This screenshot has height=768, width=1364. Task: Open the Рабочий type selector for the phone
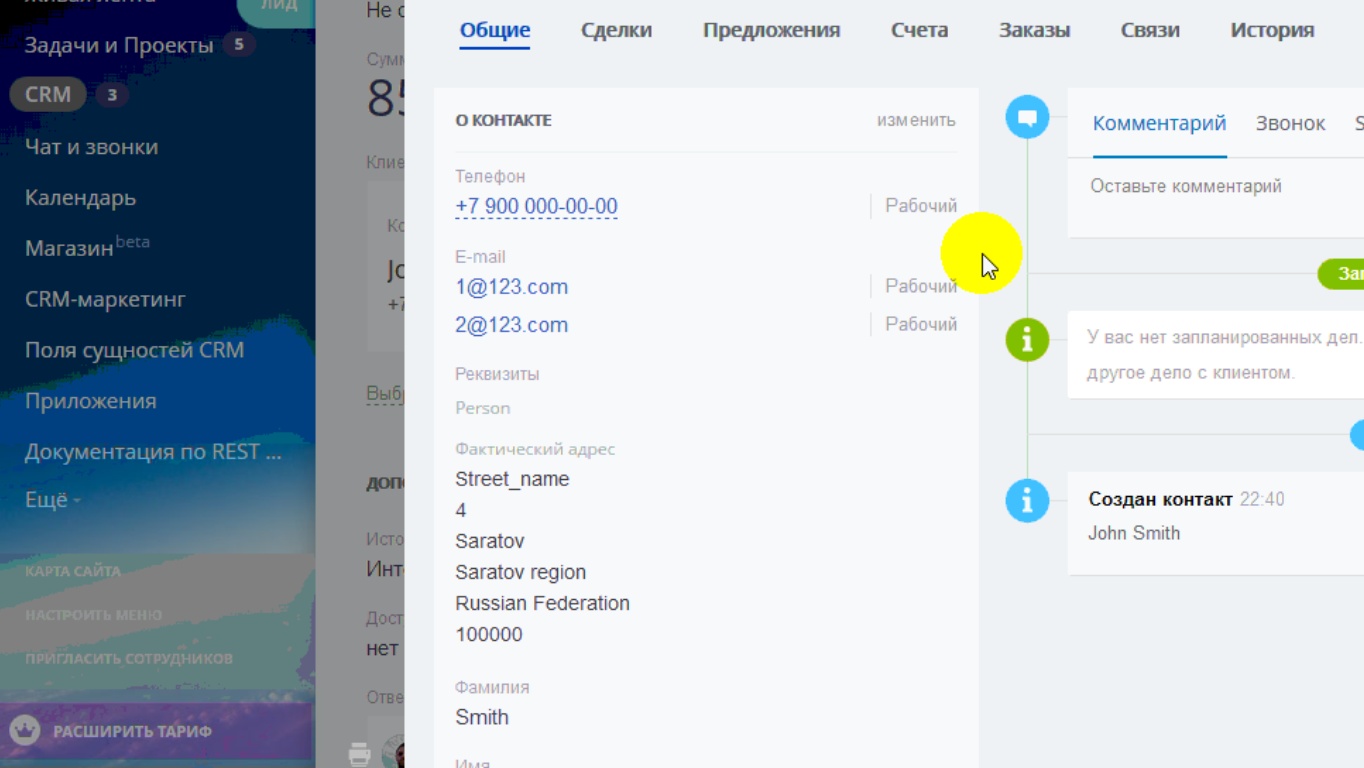tap(920, 206)
